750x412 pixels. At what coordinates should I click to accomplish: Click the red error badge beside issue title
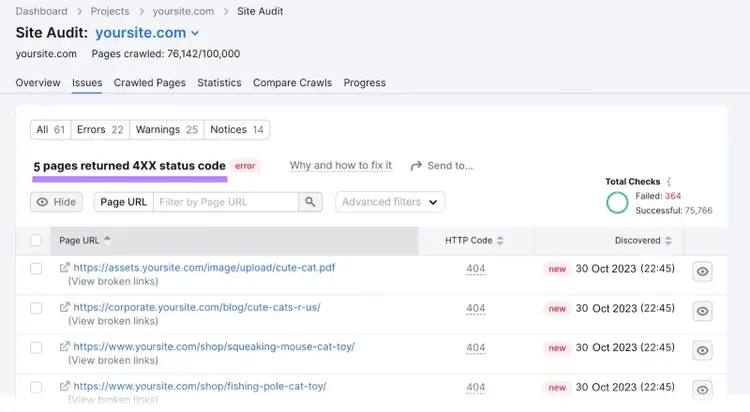tap(245, 166)
